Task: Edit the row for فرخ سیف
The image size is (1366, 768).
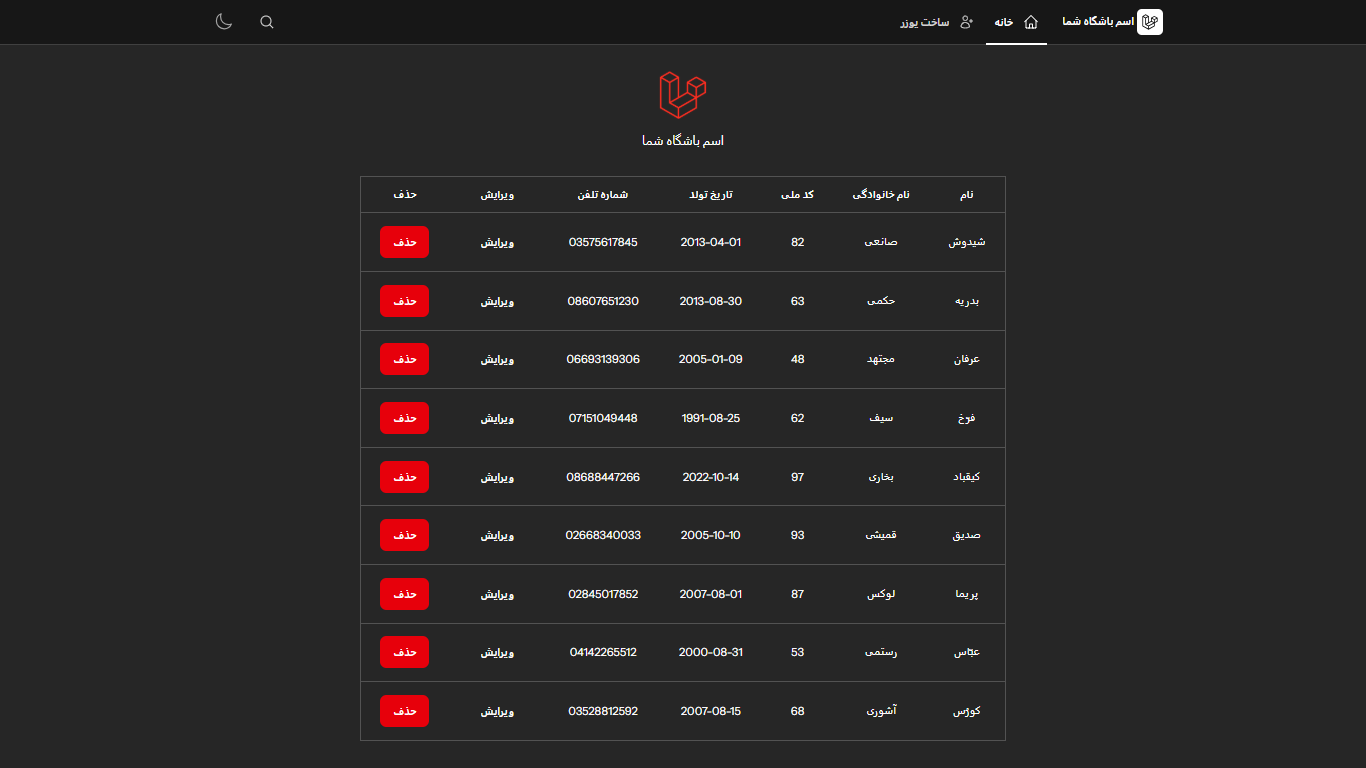Action: 497,418
